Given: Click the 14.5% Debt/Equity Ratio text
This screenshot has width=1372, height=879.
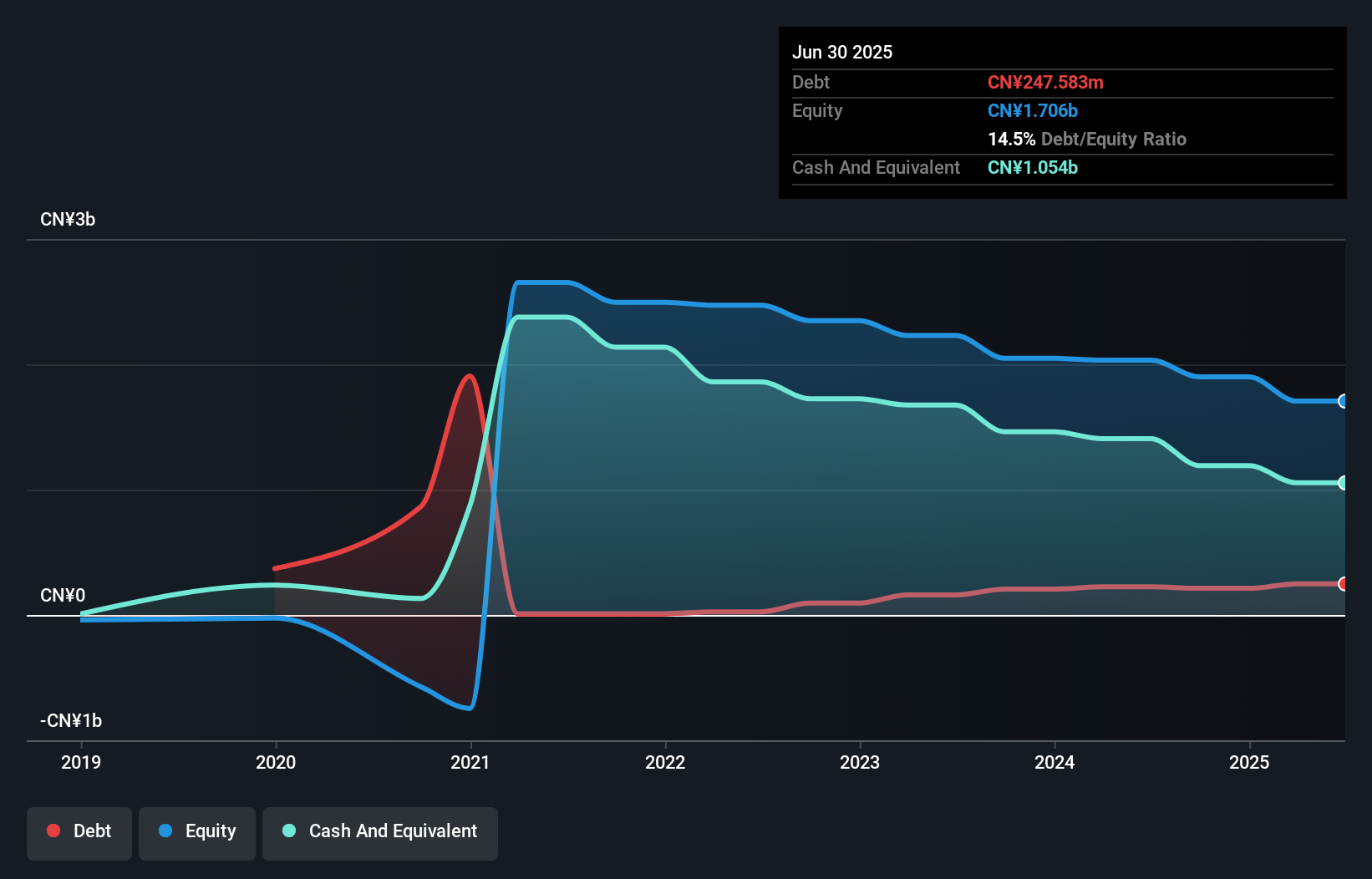Looking at the screenshot, I should click(x=1087, y=139).
